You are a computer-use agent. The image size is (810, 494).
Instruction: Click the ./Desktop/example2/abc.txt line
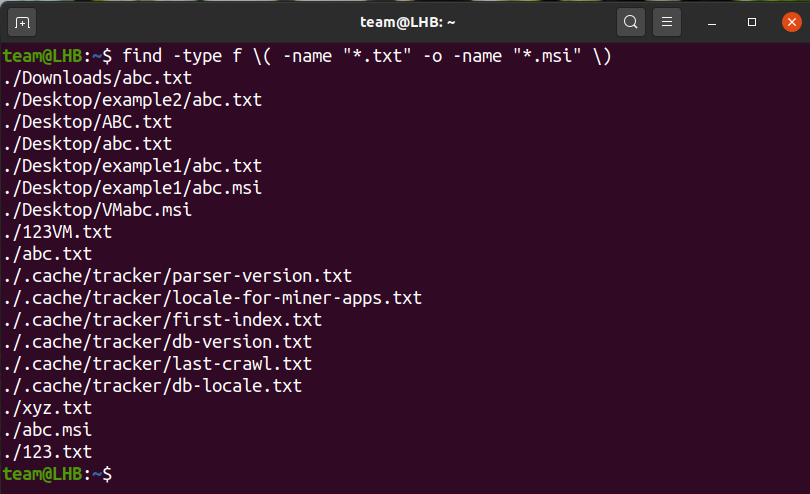click(132, 99)
